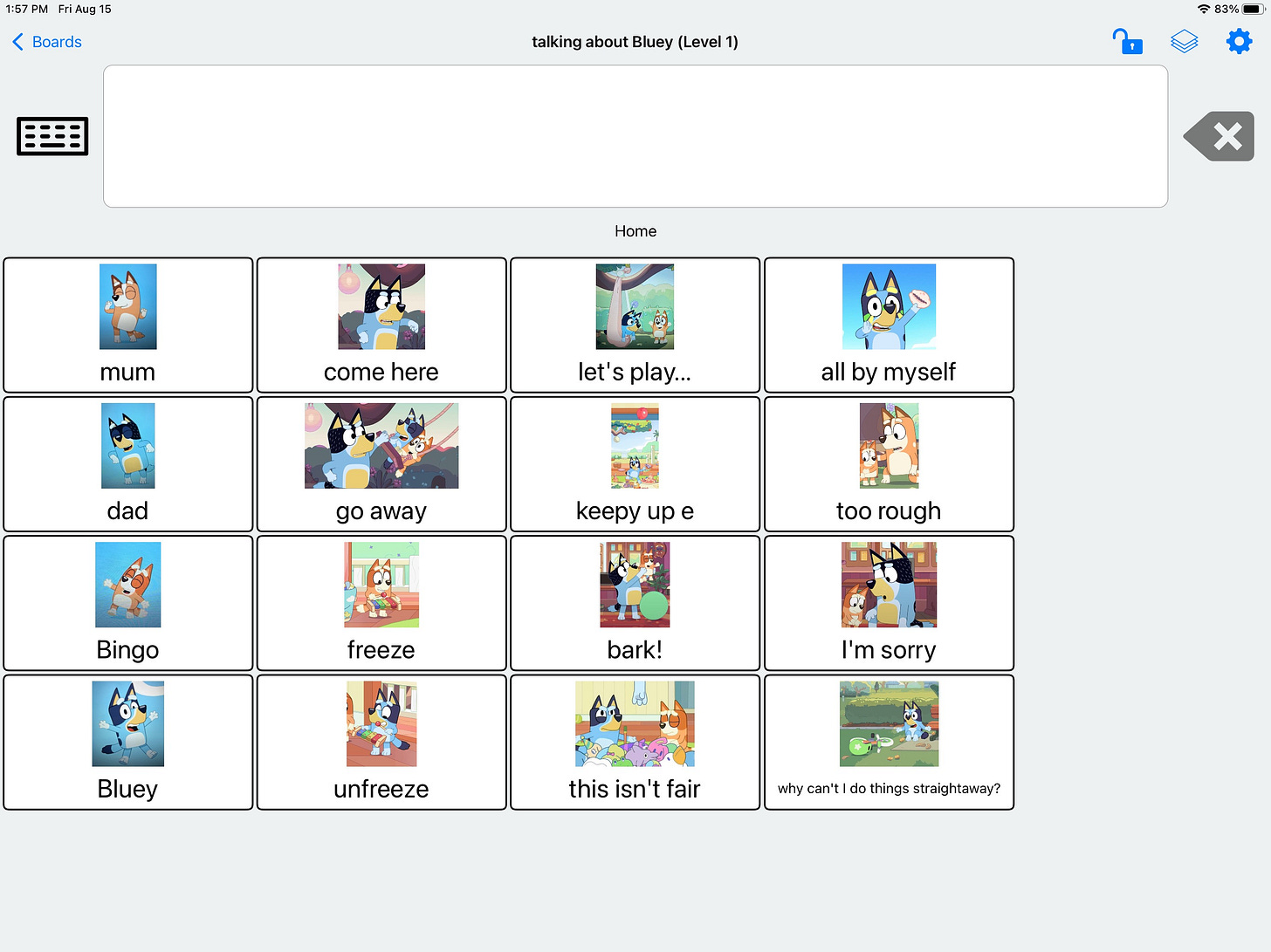This screenshot has height=952, width=1271.
Task: Tap inside the empty message text area
Action: (x=635, y=136)
